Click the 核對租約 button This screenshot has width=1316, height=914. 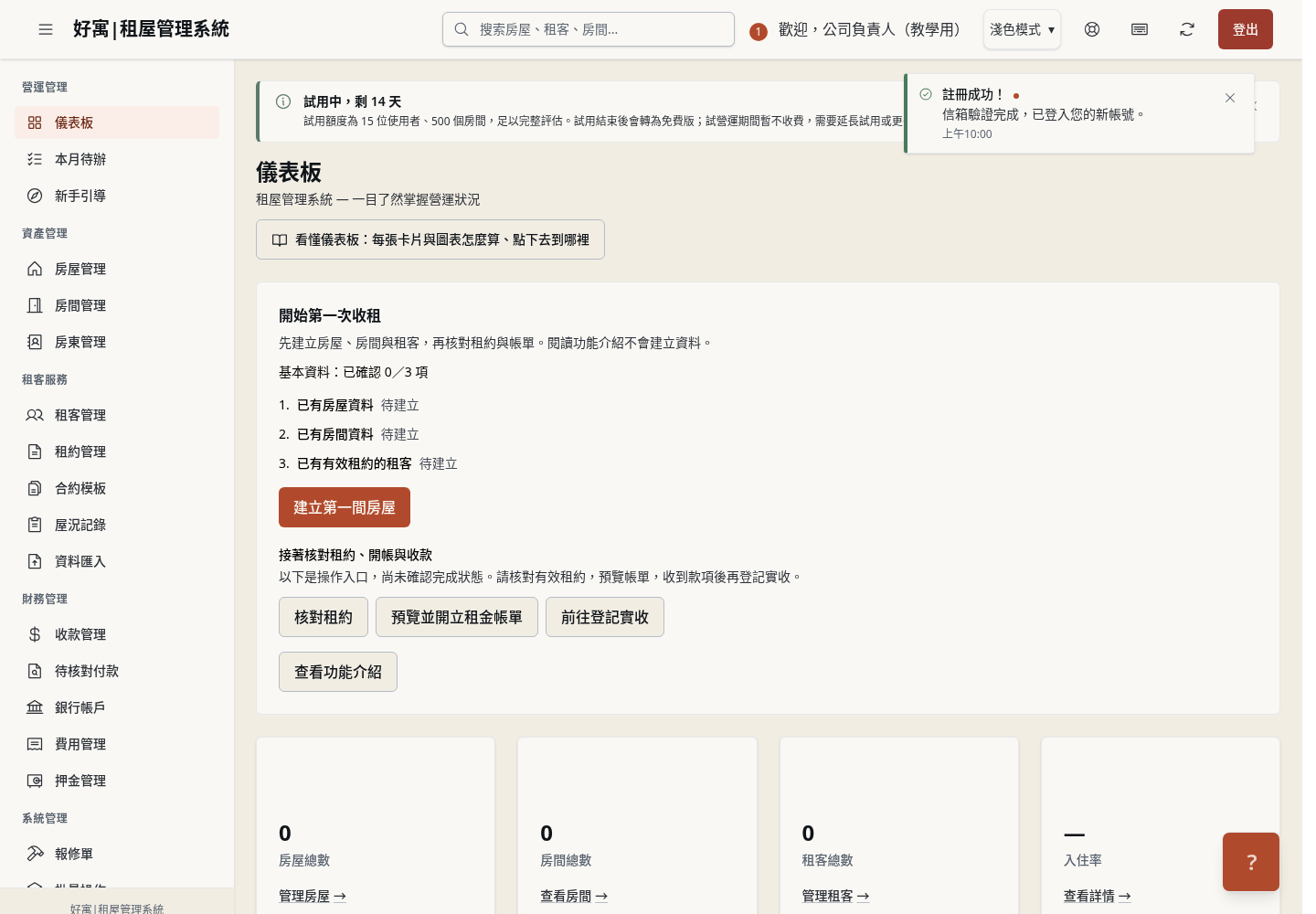[x=324, y=617]
